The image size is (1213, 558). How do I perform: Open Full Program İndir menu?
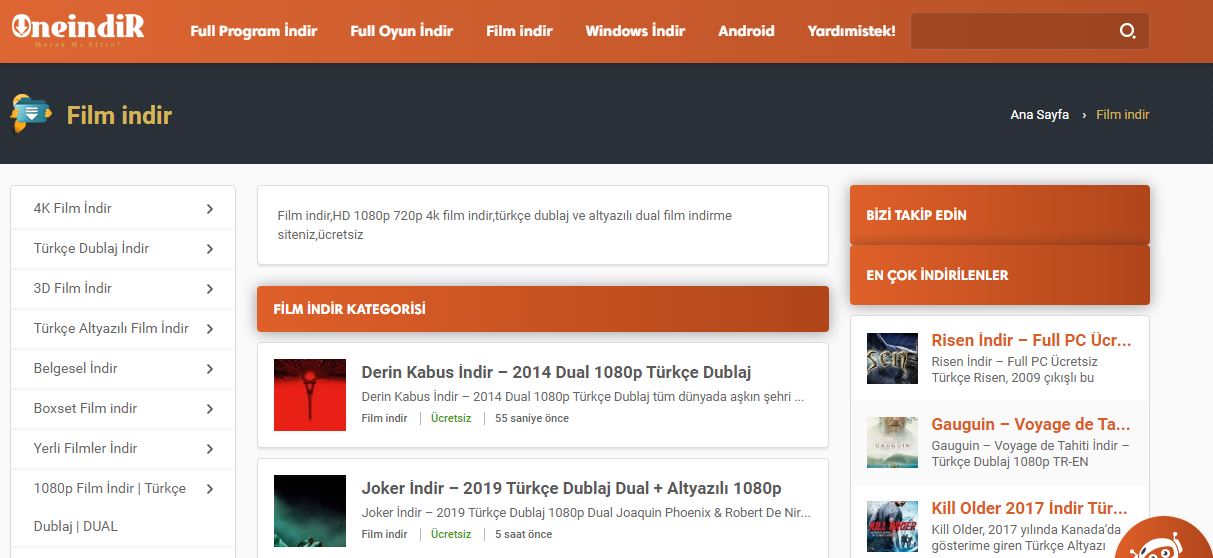[254, 31]
